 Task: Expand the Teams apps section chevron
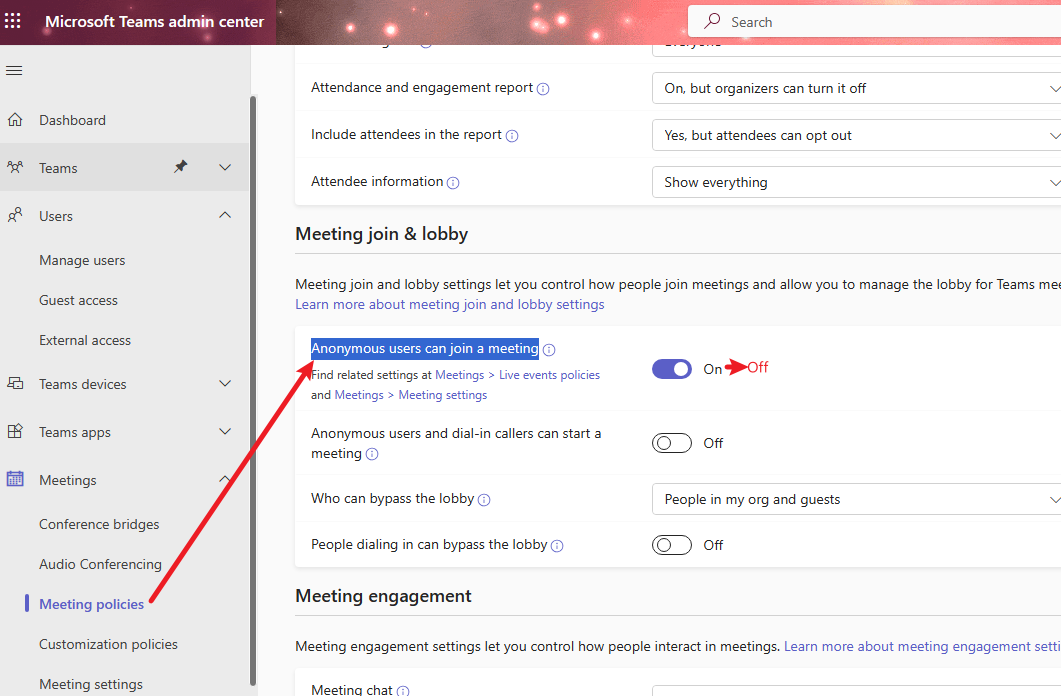click(225, 432)
